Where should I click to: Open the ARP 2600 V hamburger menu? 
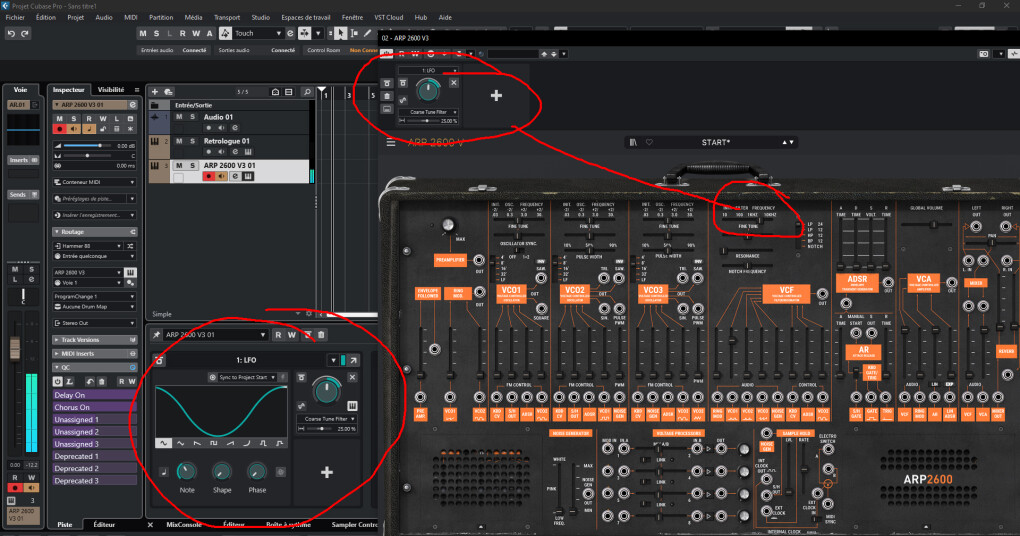(391, 142)
